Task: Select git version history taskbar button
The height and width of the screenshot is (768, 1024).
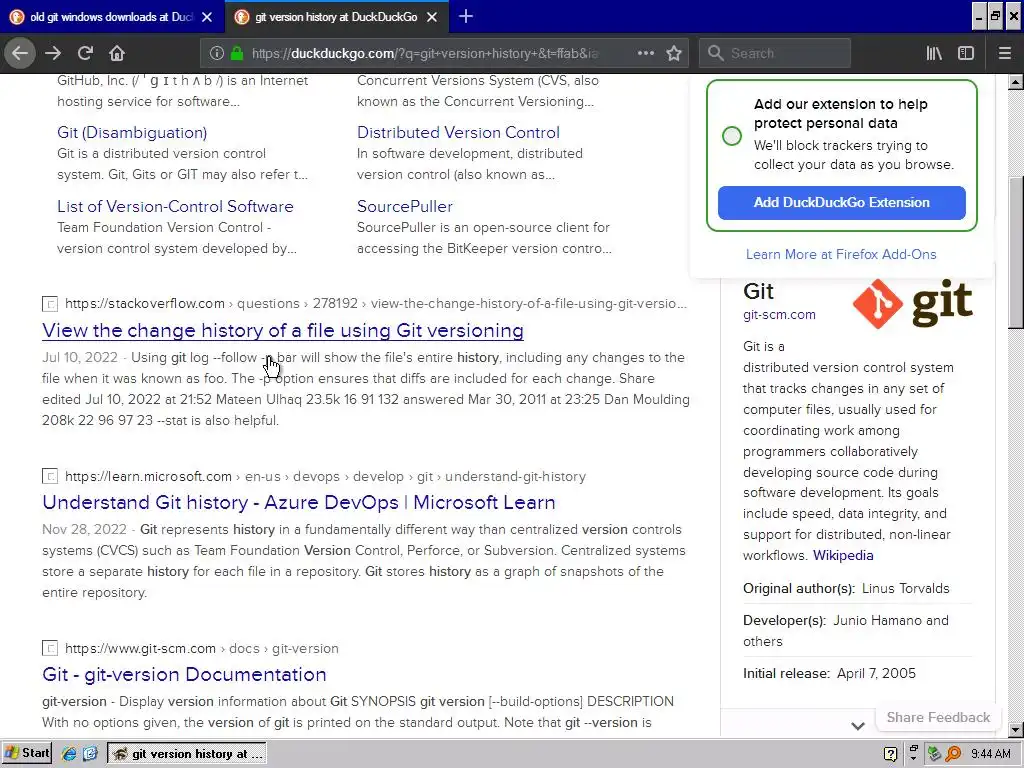Action: (x=187, y=754)
